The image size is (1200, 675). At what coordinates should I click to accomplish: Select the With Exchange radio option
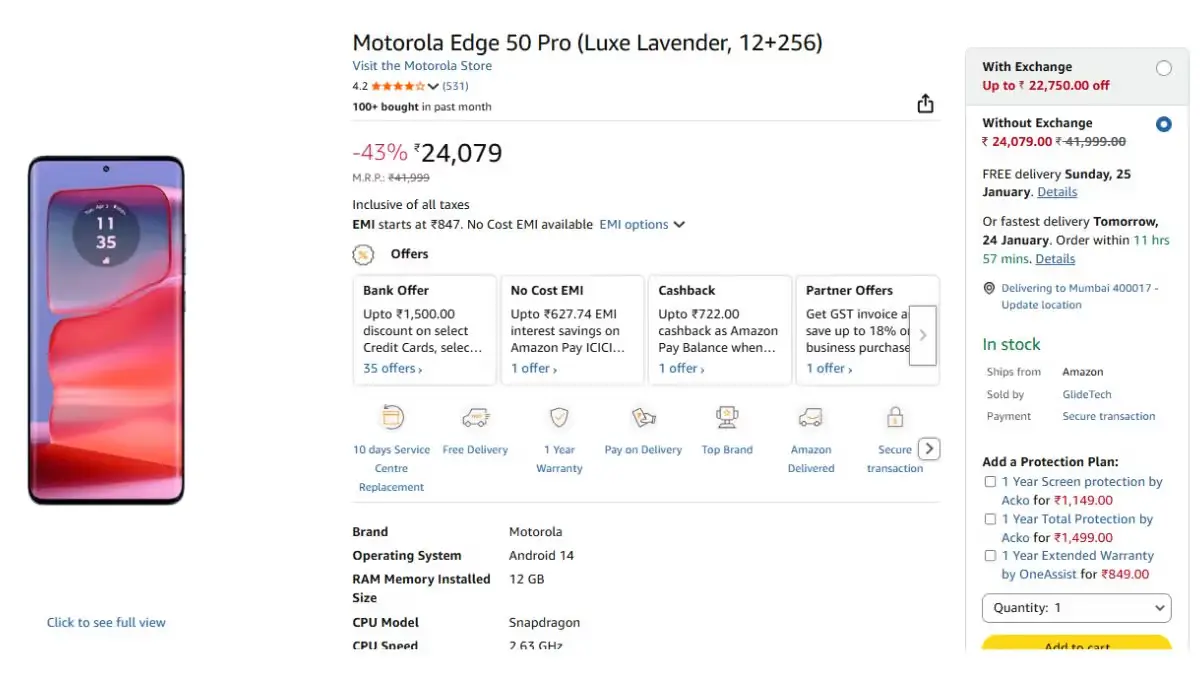pyautogui.click(x=1163, y=68)
